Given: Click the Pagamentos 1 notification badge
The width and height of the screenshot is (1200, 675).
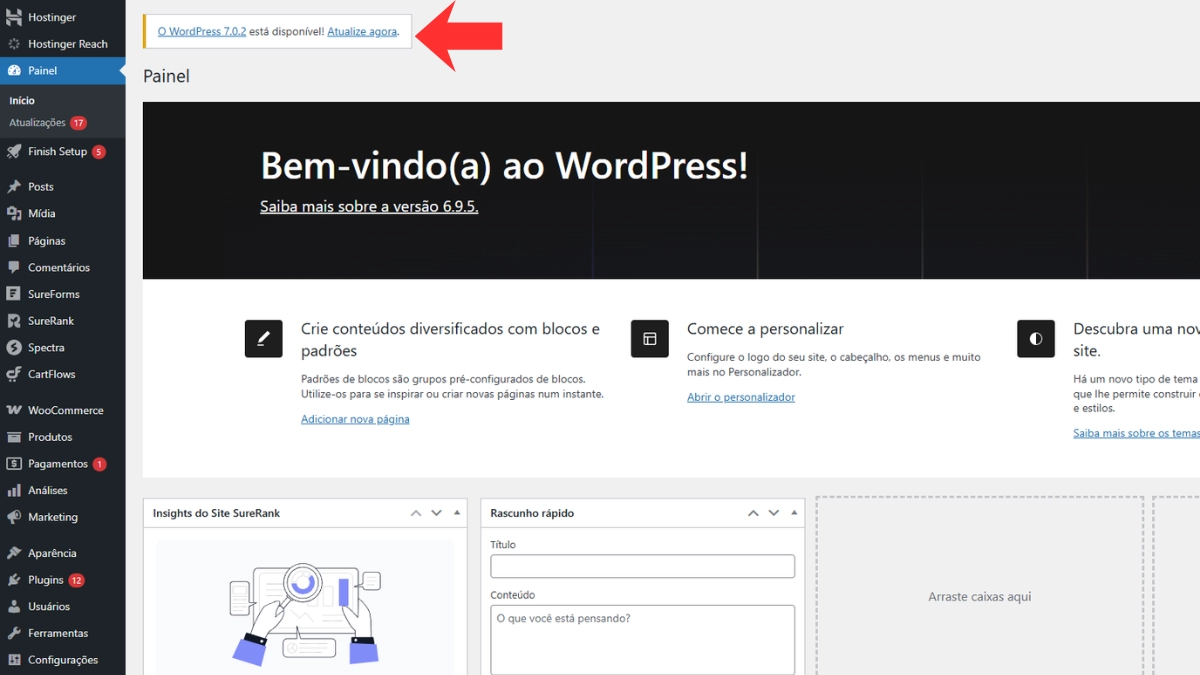Looking at the screenshot, I should click(x=99, y=464).
